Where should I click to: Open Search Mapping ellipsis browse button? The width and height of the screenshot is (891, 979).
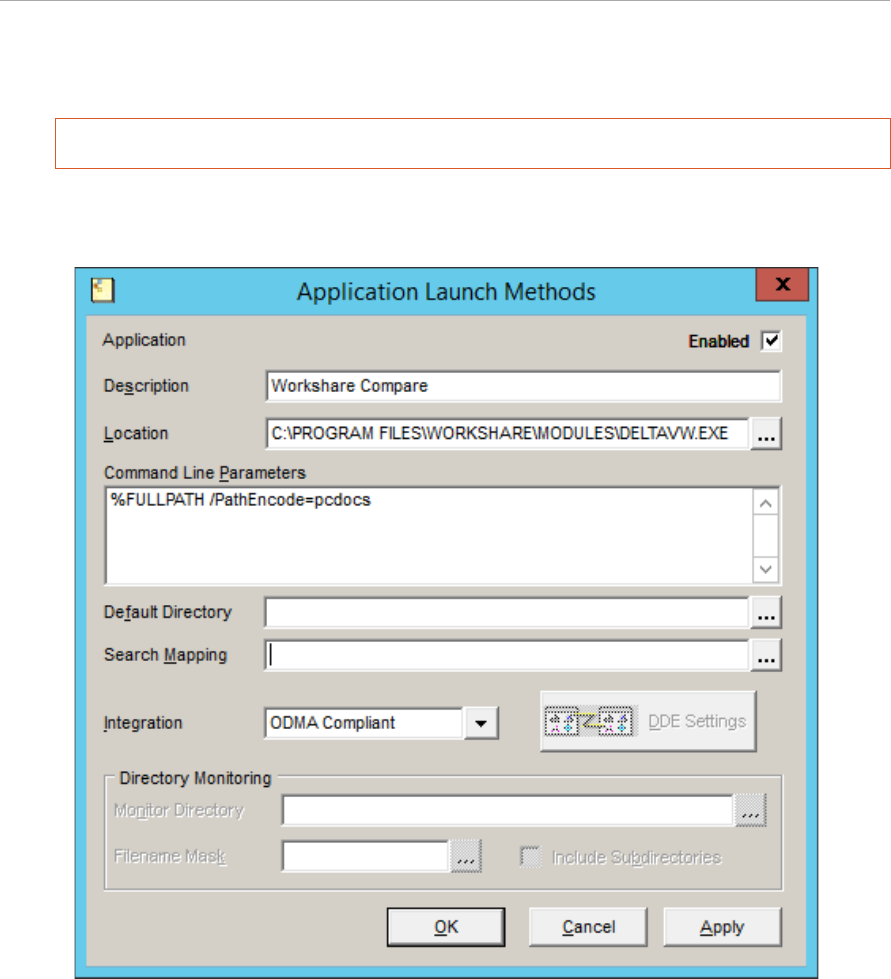click(766, 656)
